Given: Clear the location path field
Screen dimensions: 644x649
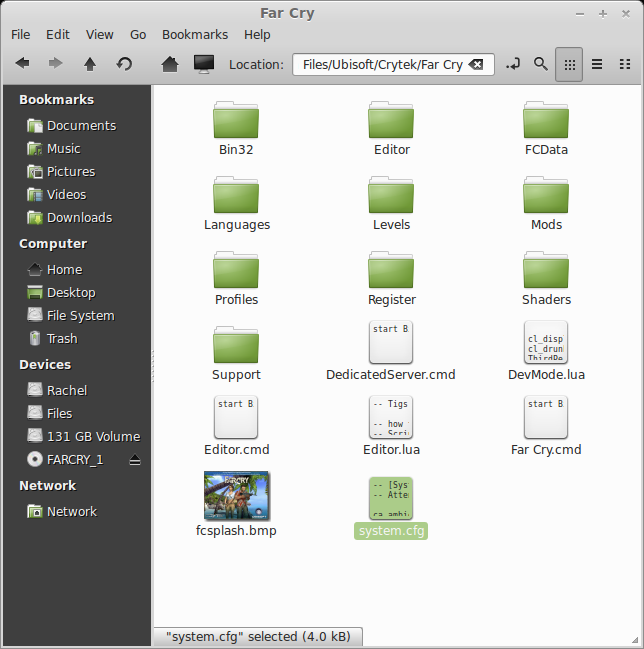Looking at the screenshot, I should (x=476, y=65).
